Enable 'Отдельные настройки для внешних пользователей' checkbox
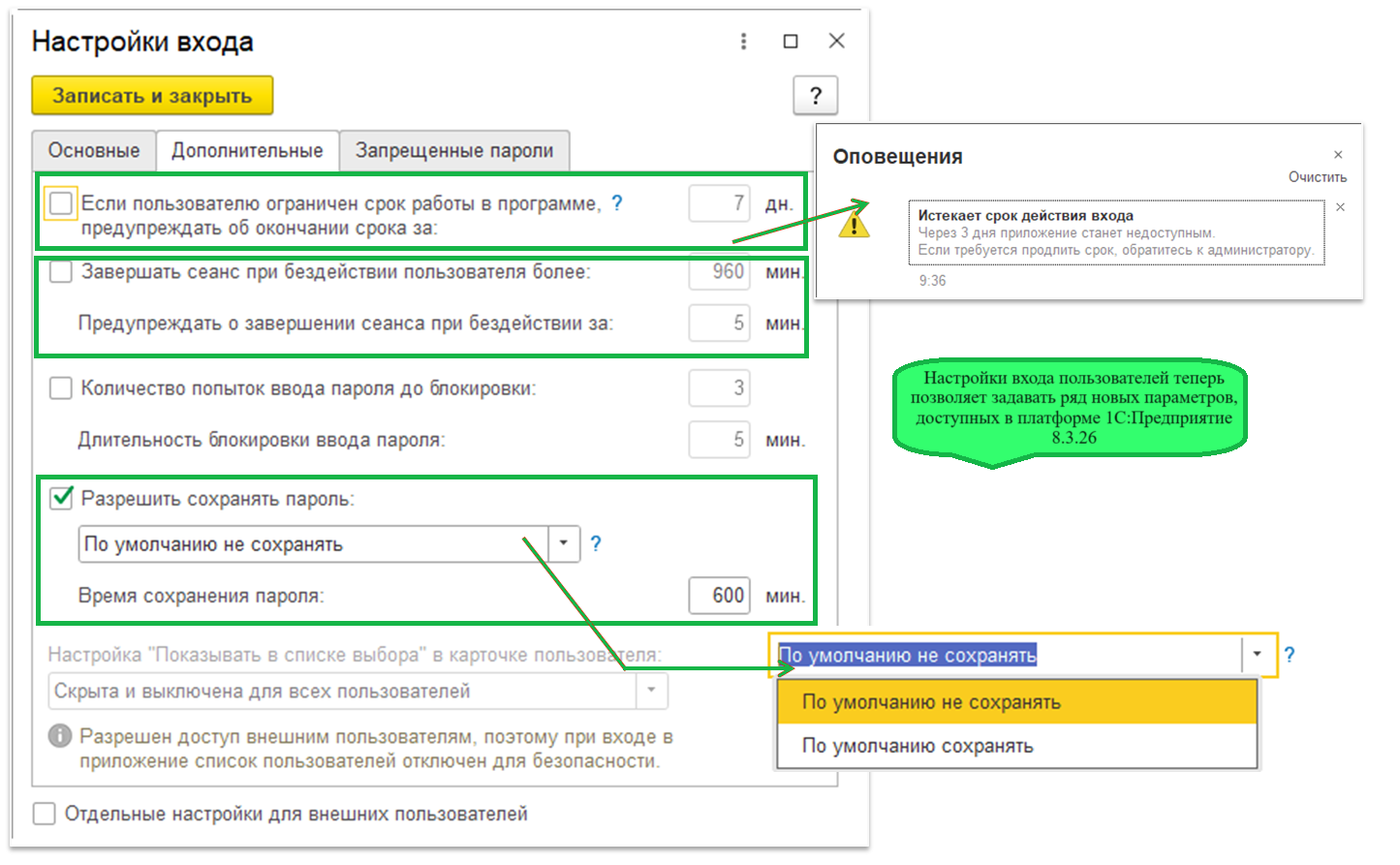Image resolution: width=1400 pixels, height=865 pixels. pyautogui.click(x=45, y=814)
